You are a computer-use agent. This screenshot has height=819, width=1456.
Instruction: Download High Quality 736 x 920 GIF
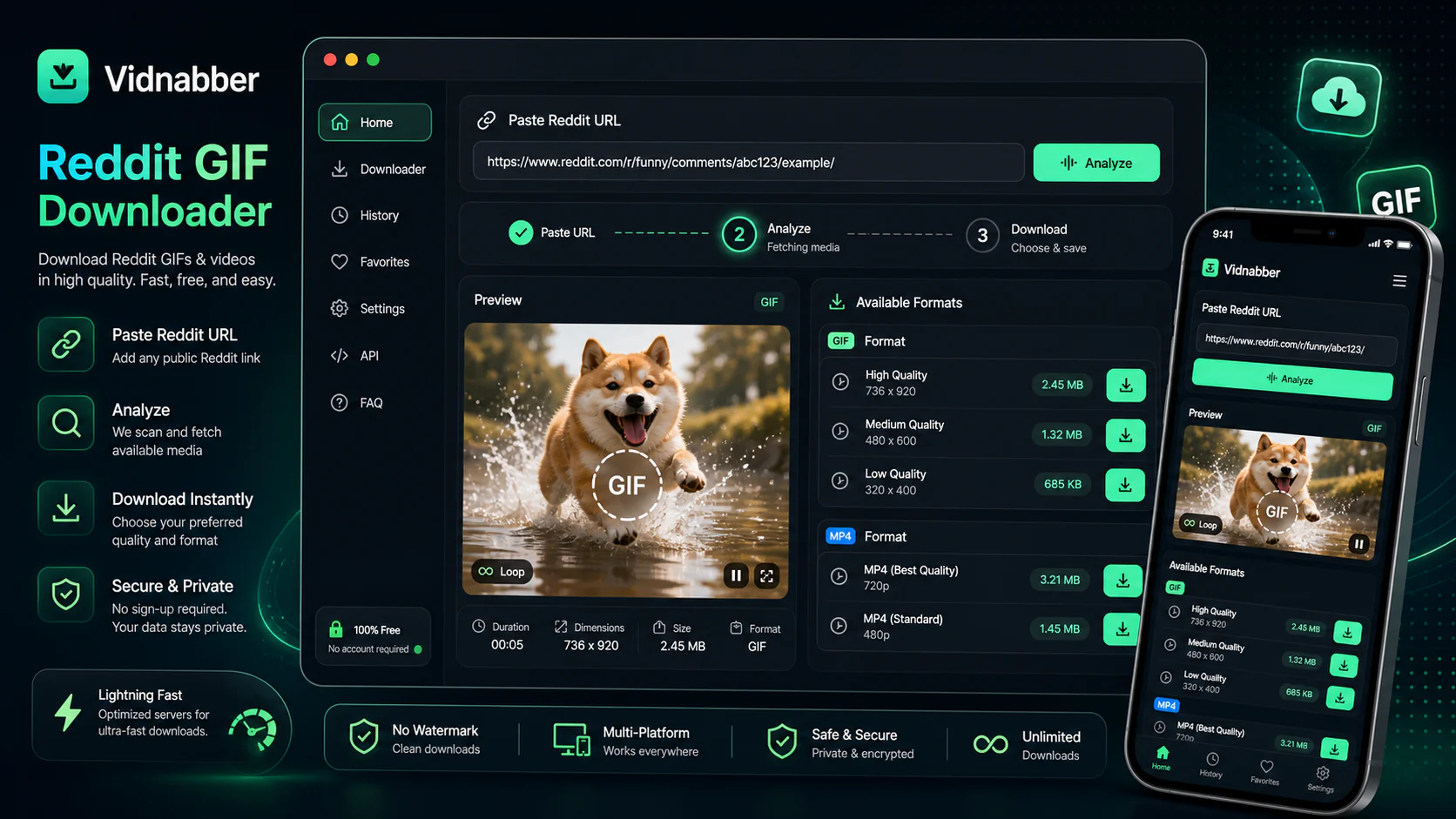click(x=1126, y=385)
